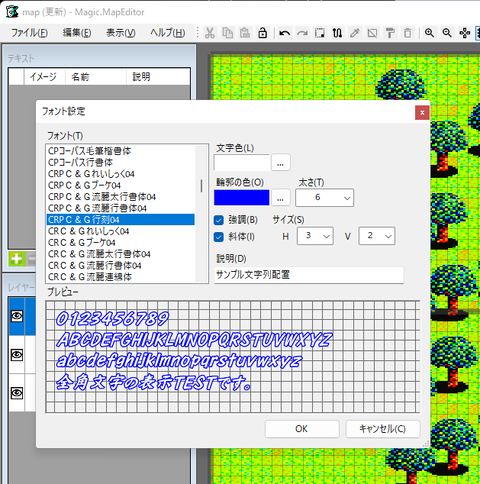Select the dotted rectangle selection tool

pos(320,33)
